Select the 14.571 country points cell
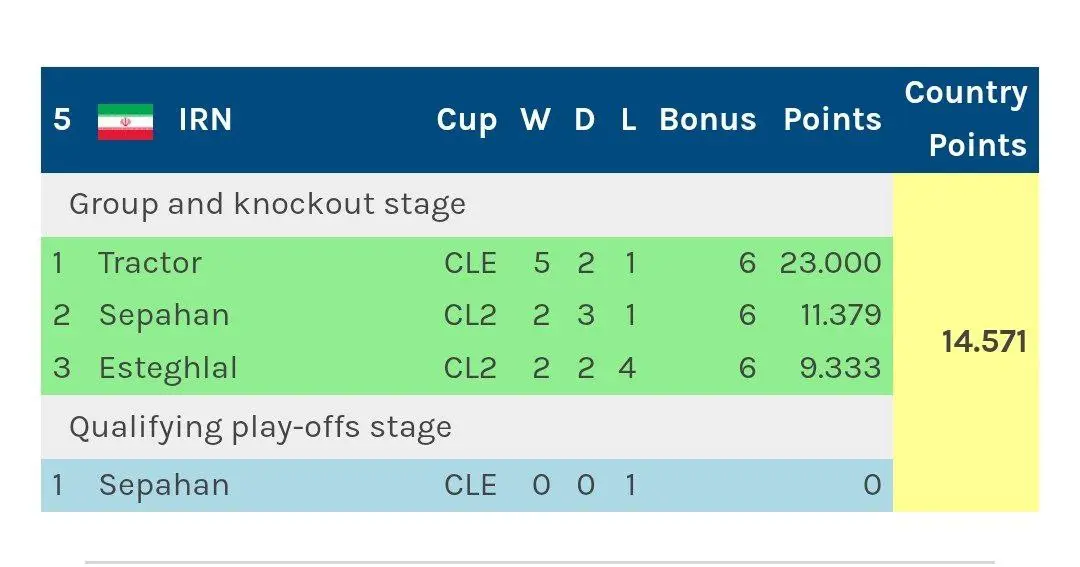Viewport: 1080px width, 567px height. (x=984, y=342)
